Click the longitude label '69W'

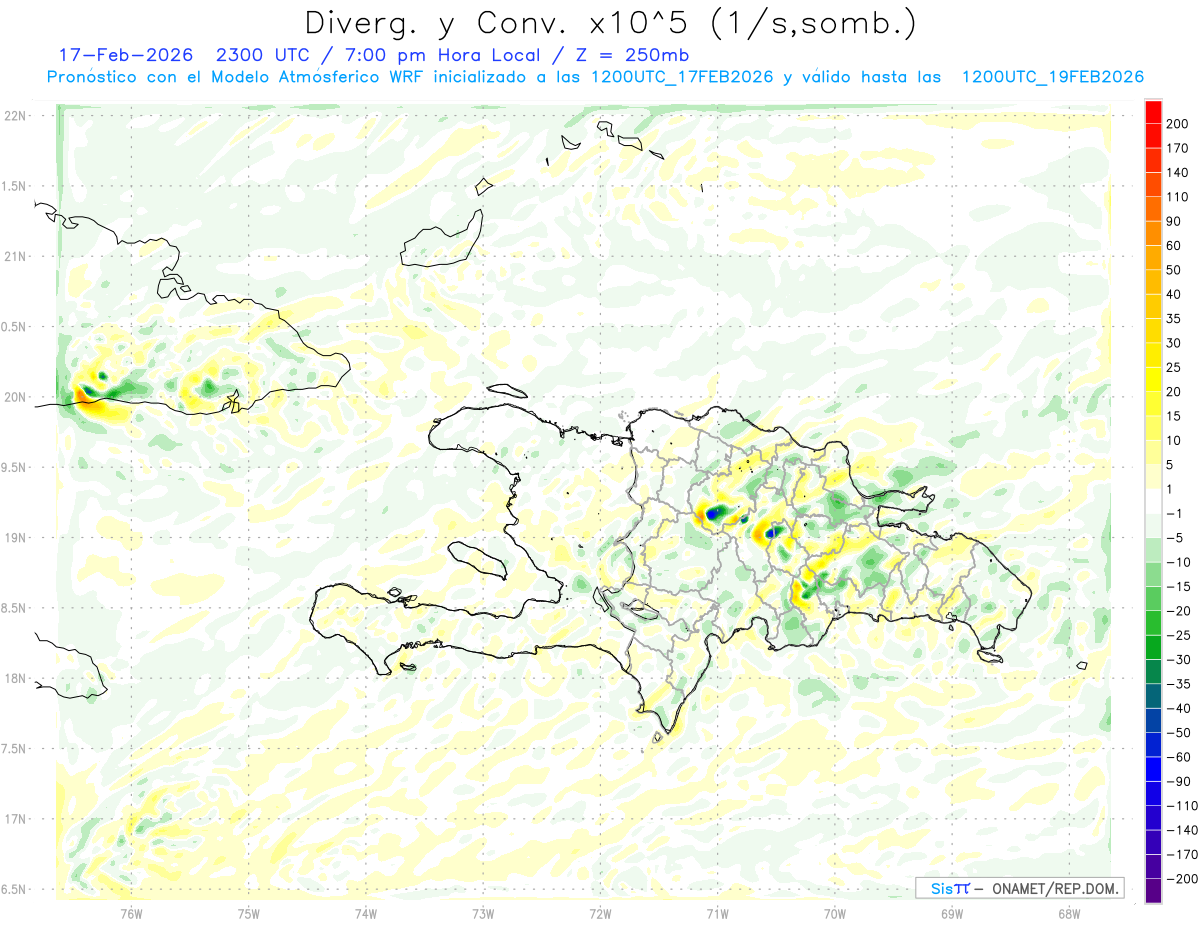pyautogui.click(x=952, y=912)
